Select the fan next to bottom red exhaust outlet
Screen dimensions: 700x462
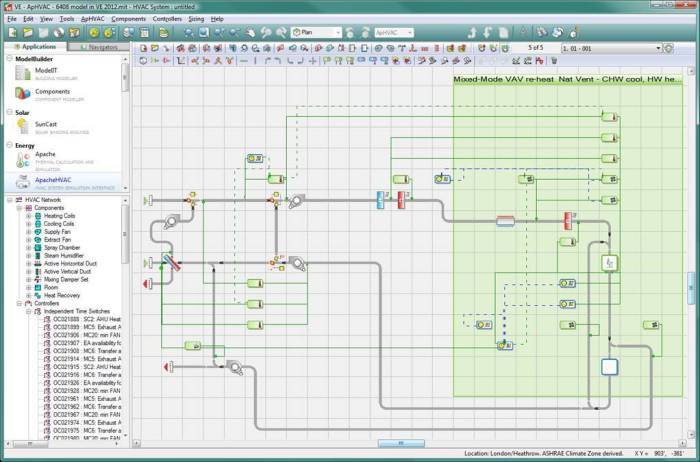(x=235, y=367)
